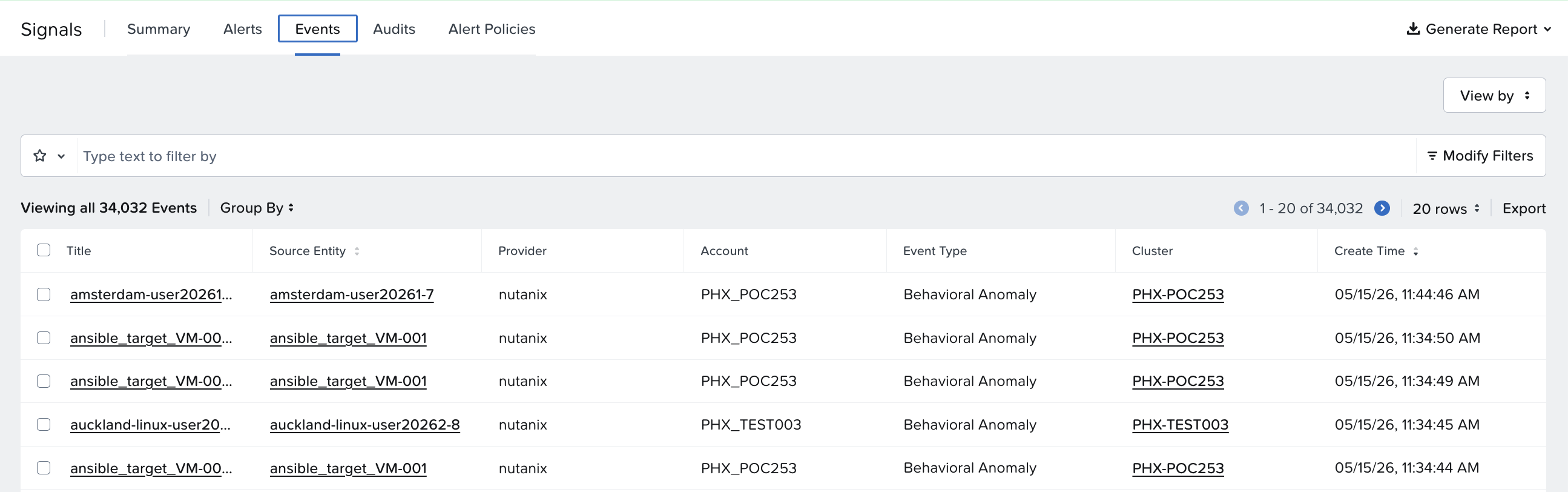The width and height of the screenshot is (1568, 492).
Task: Open the Alert Policies tab
Action: [492, 28]
